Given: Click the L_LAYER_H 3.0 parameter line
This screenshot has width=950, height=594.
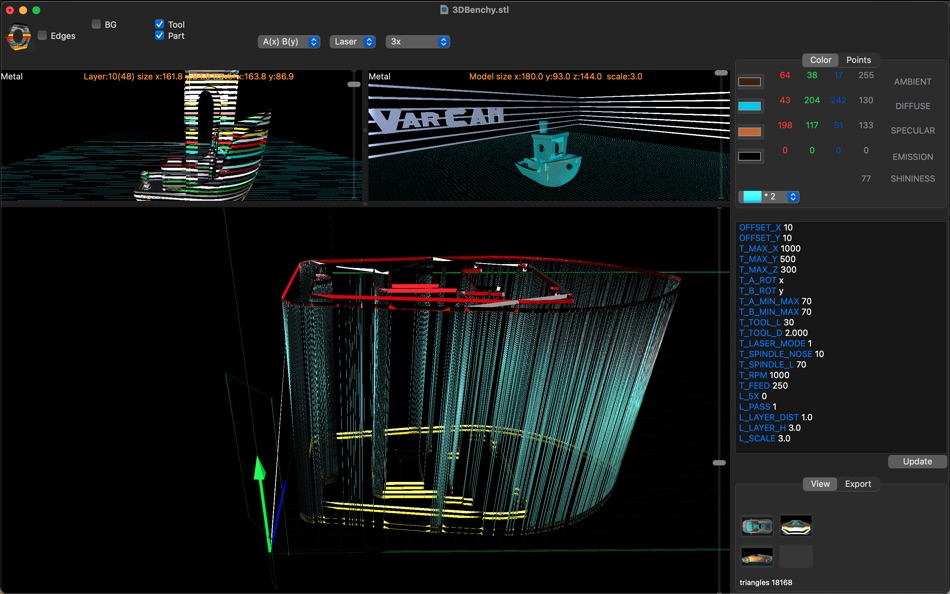Looking at the screenshot, I should pos(769,427).
